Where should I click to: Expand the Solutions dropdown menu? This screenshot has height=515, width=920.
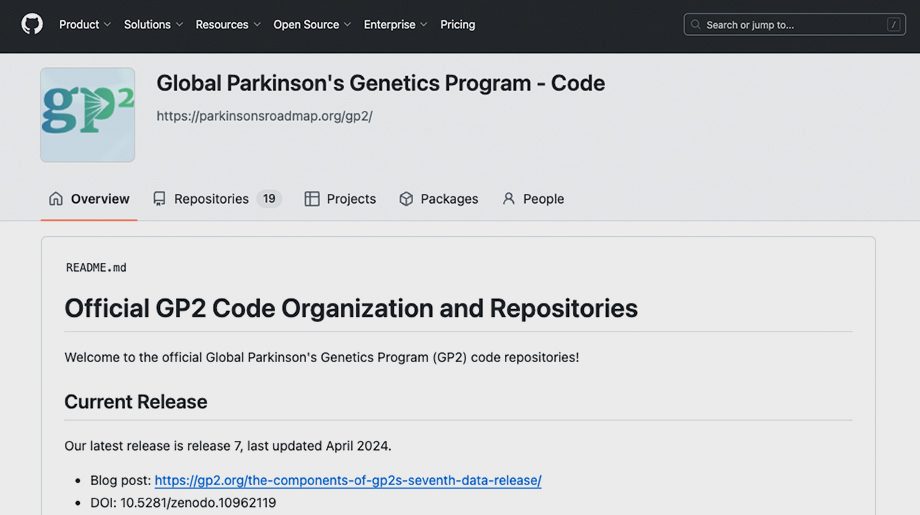153,25
